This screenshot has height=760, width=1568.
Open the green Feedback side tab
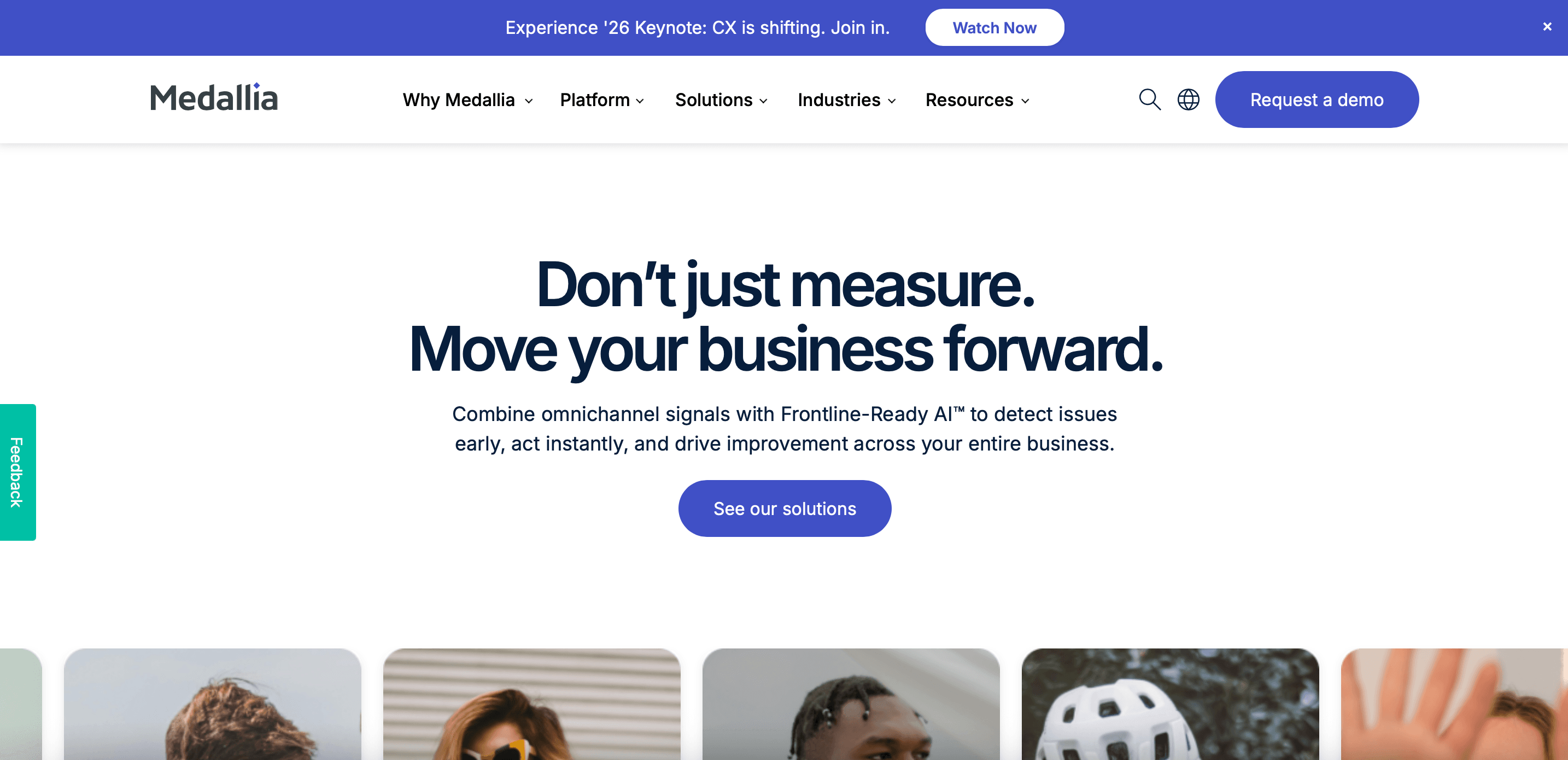tap(17, 472)
